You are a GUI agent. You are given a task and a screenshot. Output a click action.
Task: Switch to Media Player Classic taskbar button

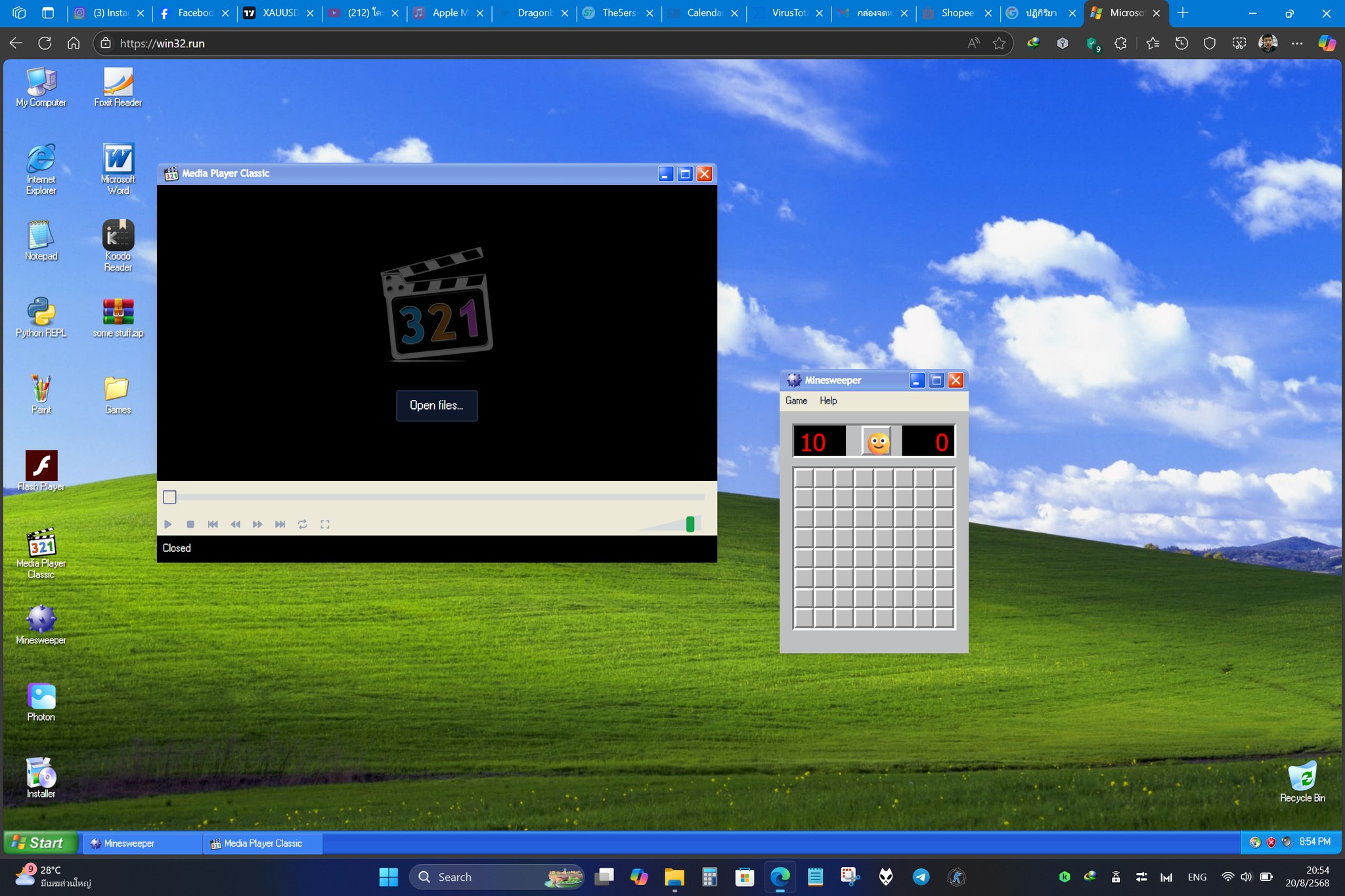tap(263, 843)
